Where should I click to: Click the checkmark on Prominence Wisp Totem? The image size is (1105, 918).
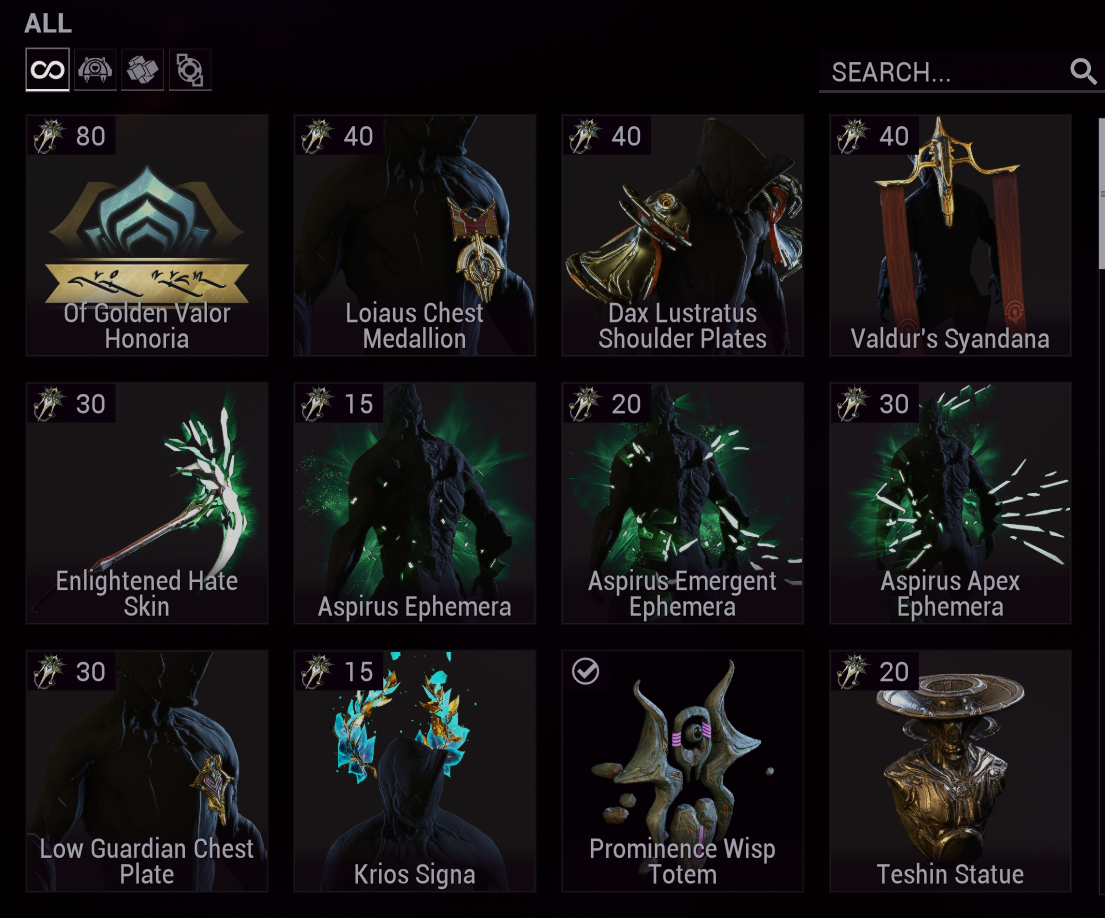585,671
